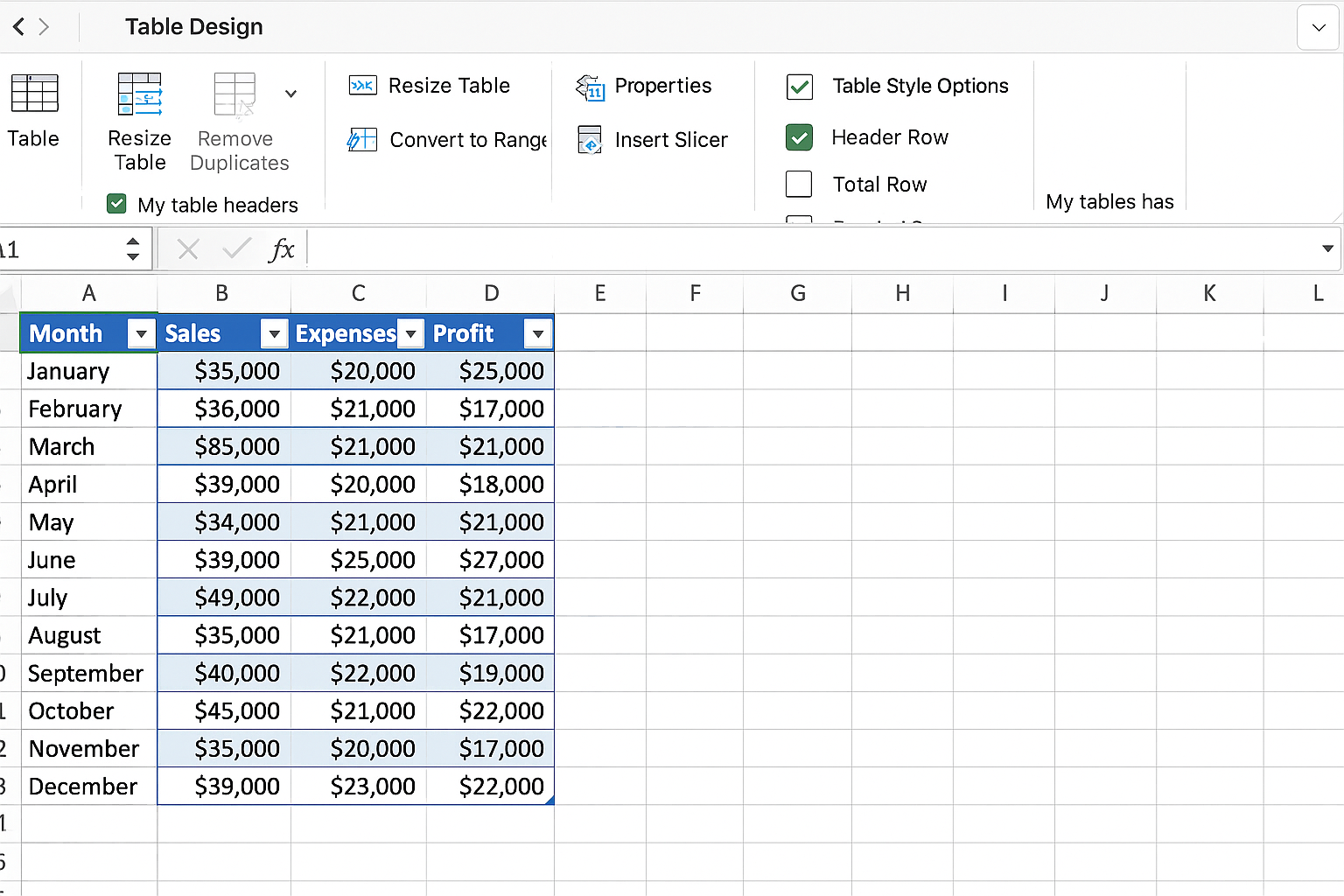Open the Sales column filter dropdown
This screenshot has height=896, width=1344.
click(x=274, y=333)
